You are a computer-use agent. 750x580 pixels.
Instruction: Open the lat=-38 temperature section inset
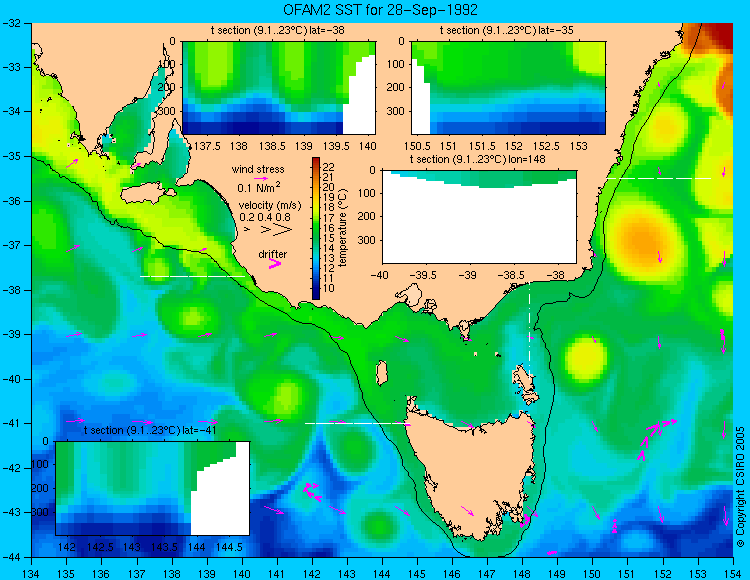click(279, 88)
